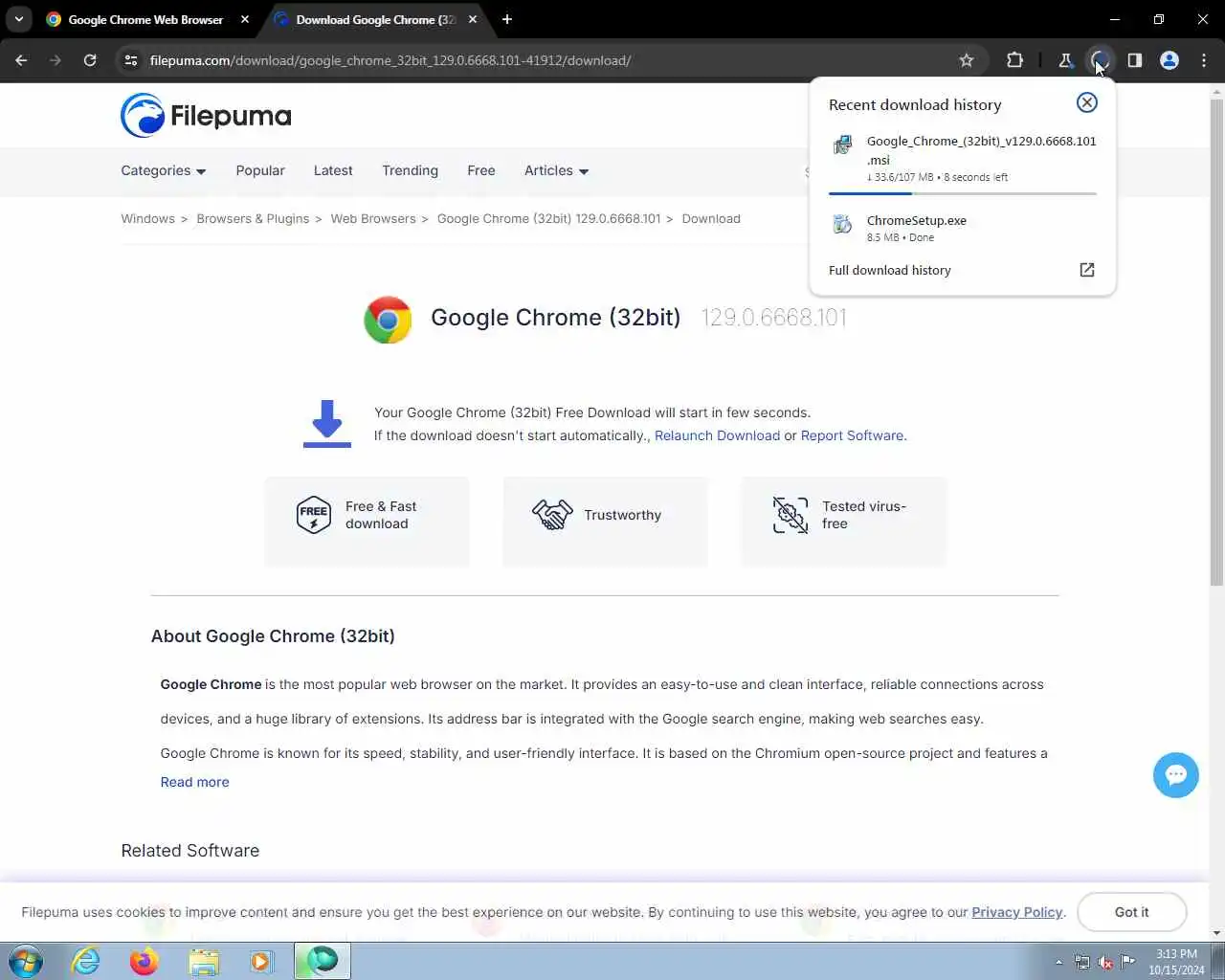
Task: Open the tab search dropdown arrow
Action: pos(19,19)
